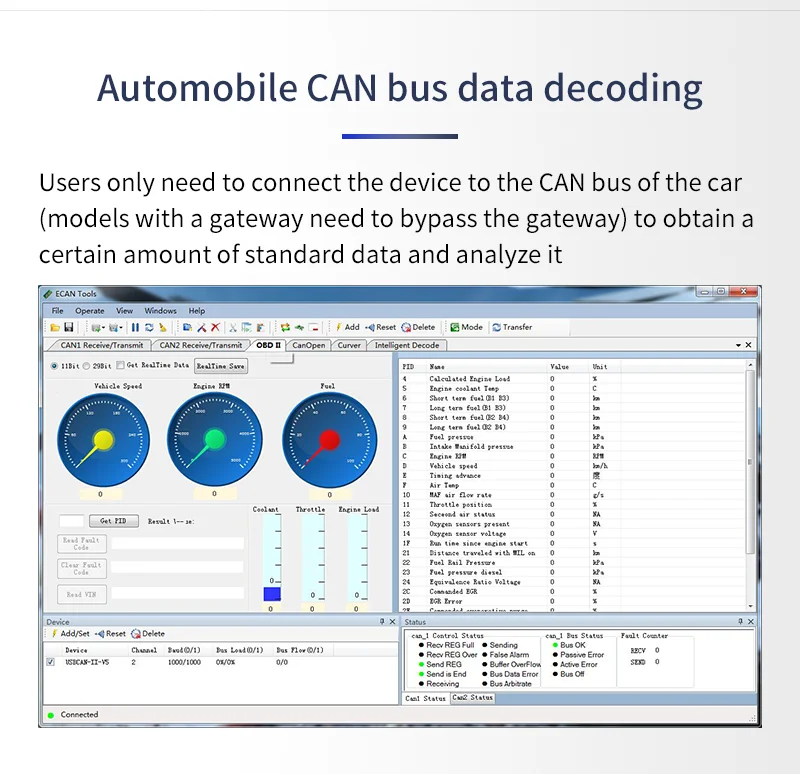Enable Get RealTime Data checkbox
Image resolution: width=800 pixels, height=774 pixels.
click(x=120, y=366)
